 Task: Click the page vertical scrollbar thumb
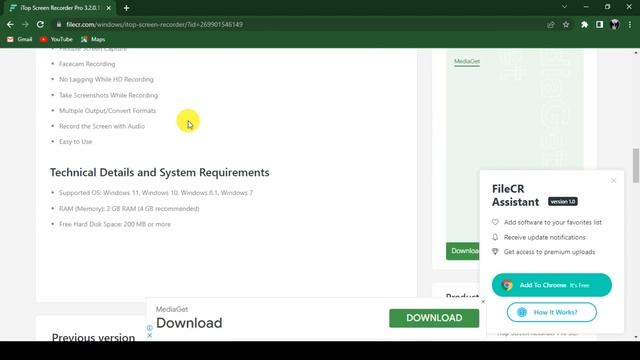(636, 166)
